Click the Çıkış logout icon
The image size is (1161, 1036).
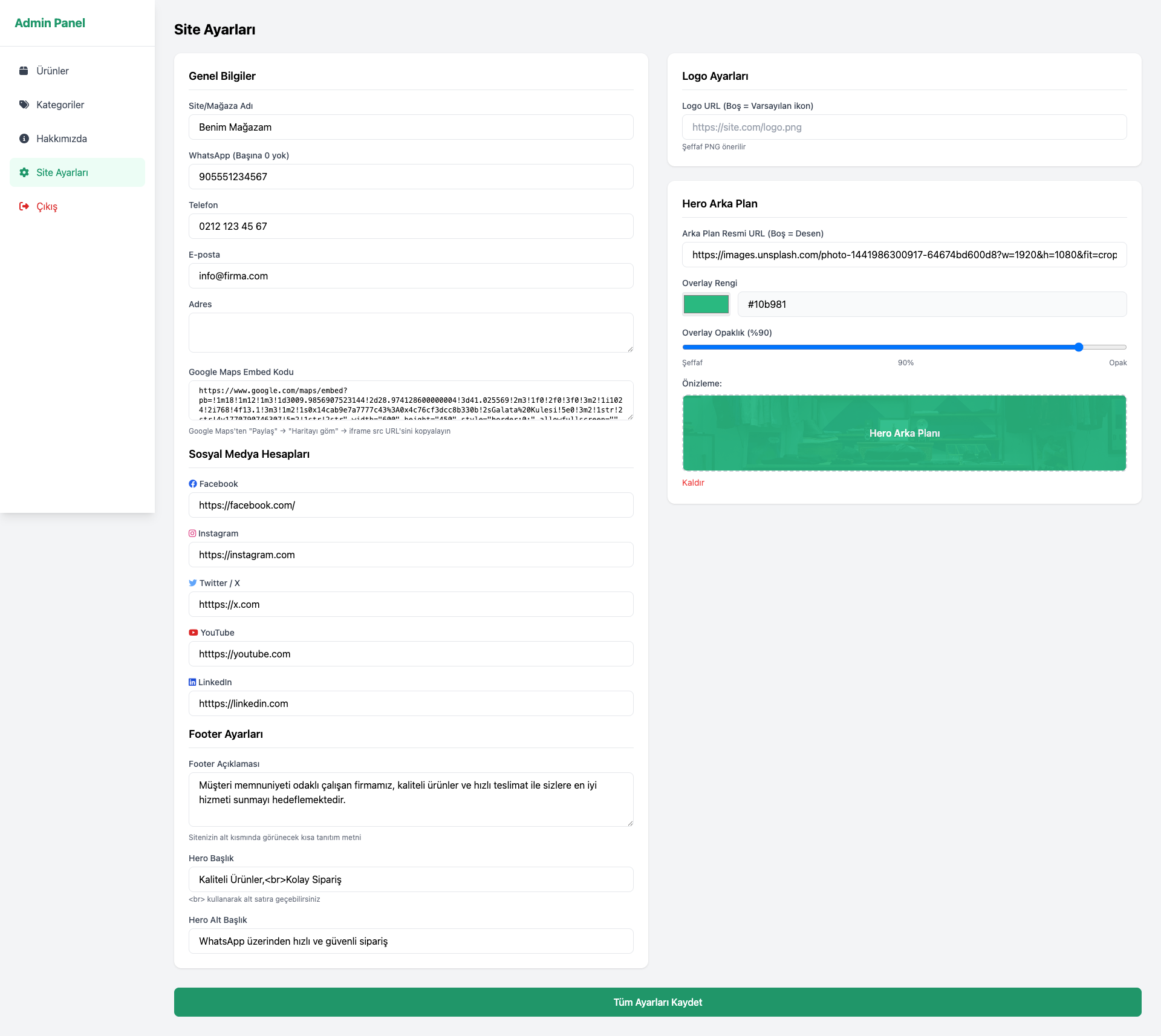point(24,206)
